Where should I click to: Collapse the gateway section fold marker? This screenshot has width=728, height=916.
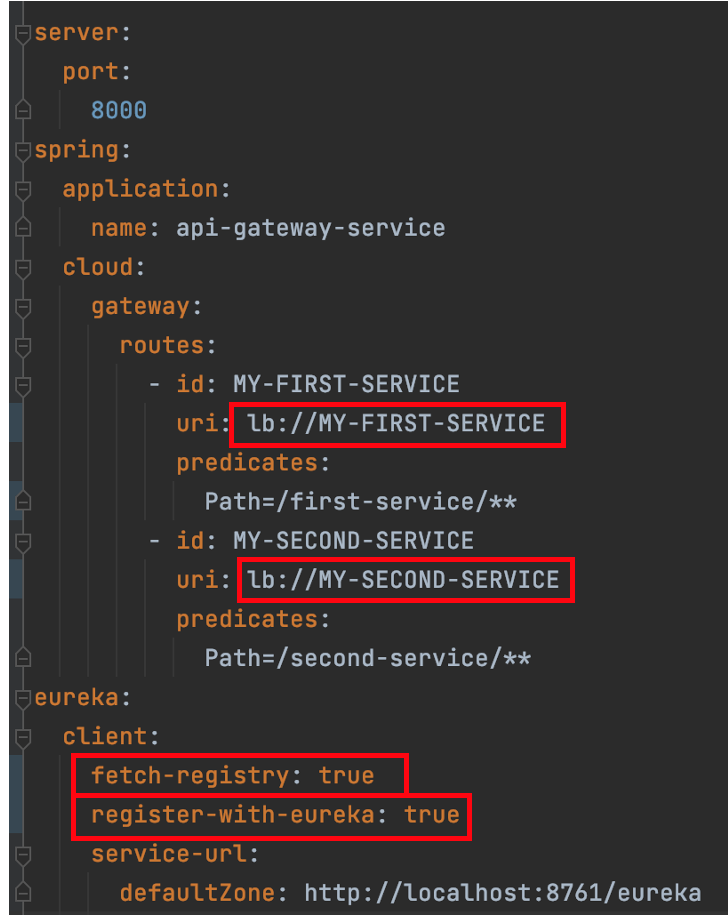coord(23,308)
